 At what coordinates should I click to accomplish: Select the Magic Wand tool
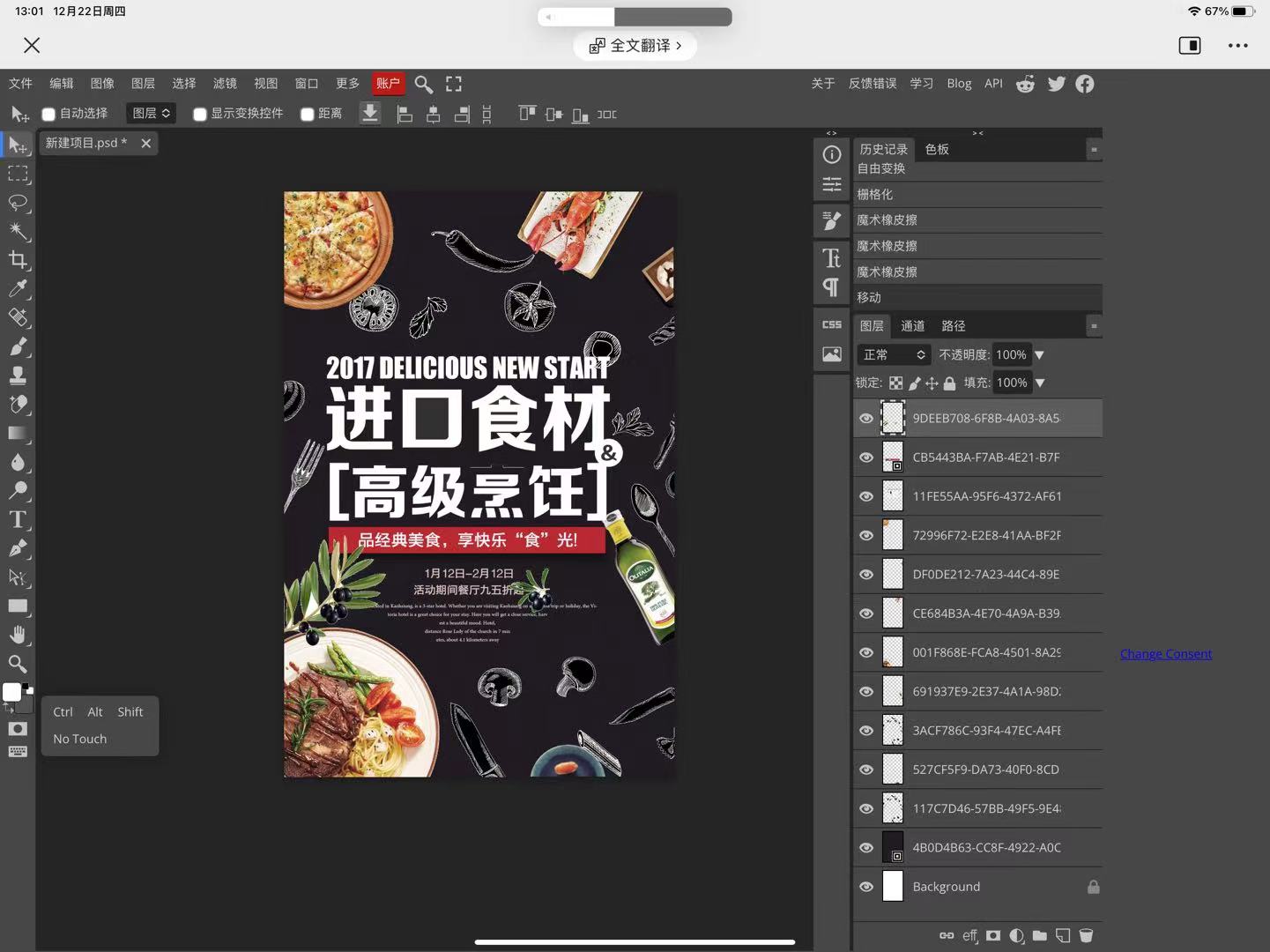18,231
